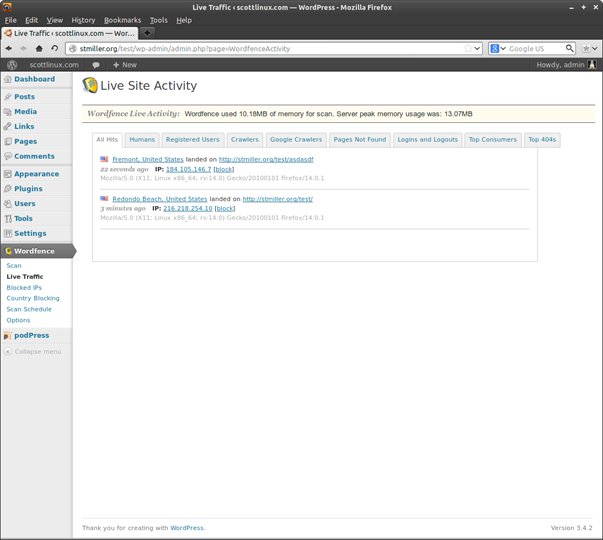Click the Google US search field

(x=536, y=48)
